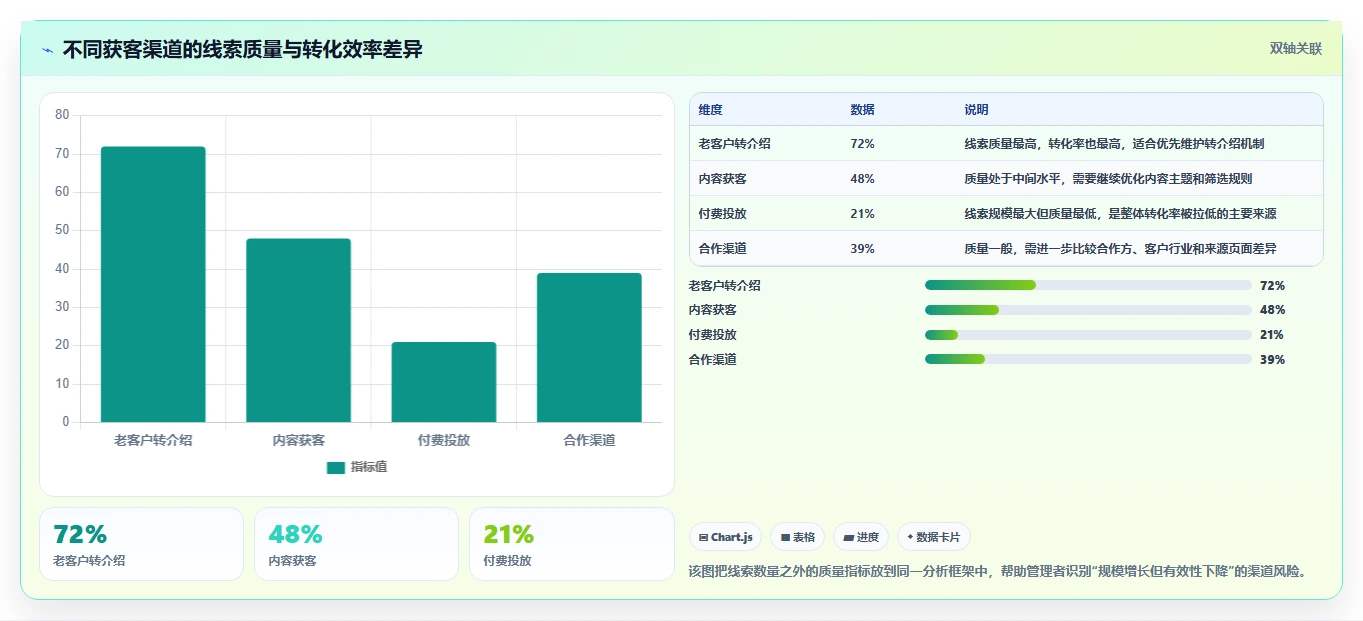The width and height of the screenshot is (1363, 621).
Task: Click the 48% table data cell
Action: (862, 179)
